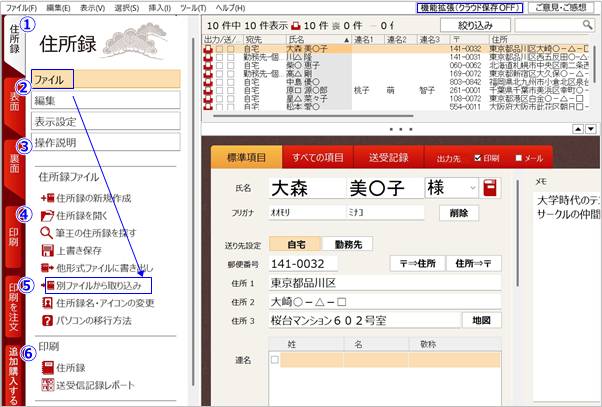The width and height of the screenshot is (602, 407).
Task: Switch to すべての項目 tab
Action: pos(319,157)
